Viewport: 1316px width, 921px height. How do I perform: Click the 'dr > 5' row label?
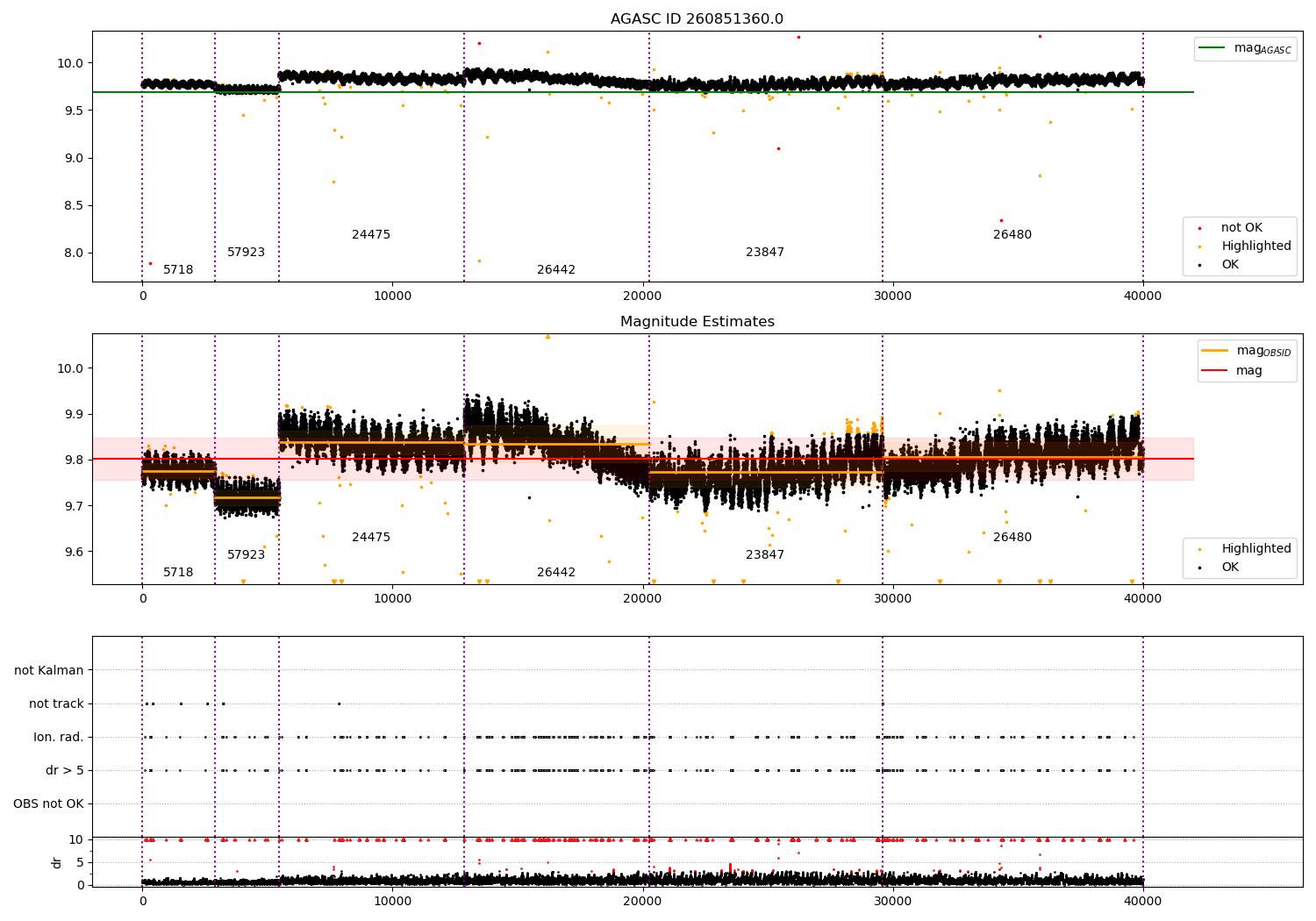tap(65, 771)
